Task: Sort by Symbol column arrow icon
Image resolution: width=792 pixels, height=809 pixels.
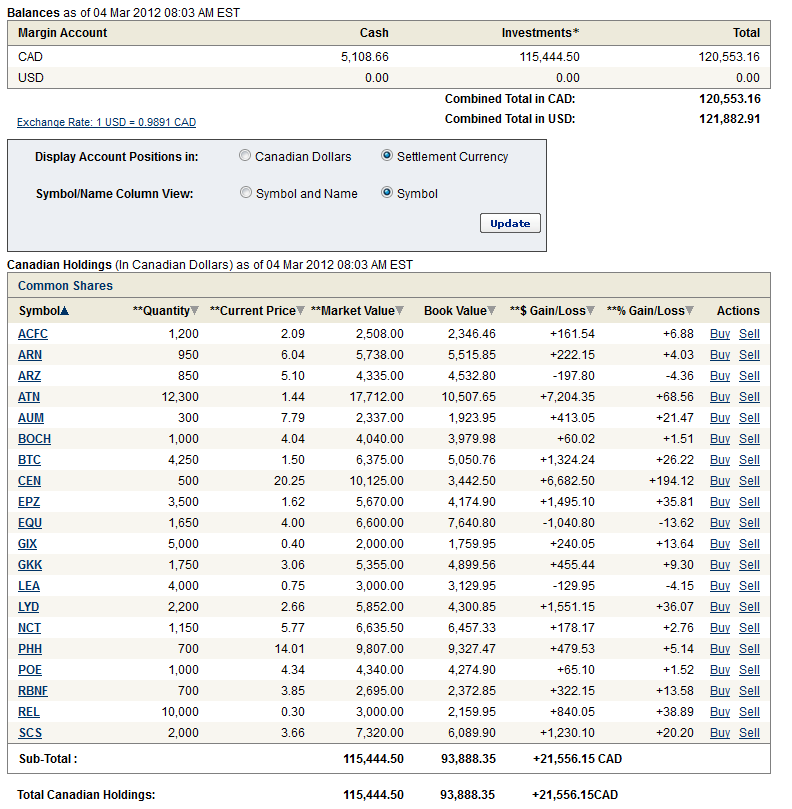Action: tap(65, 311)
